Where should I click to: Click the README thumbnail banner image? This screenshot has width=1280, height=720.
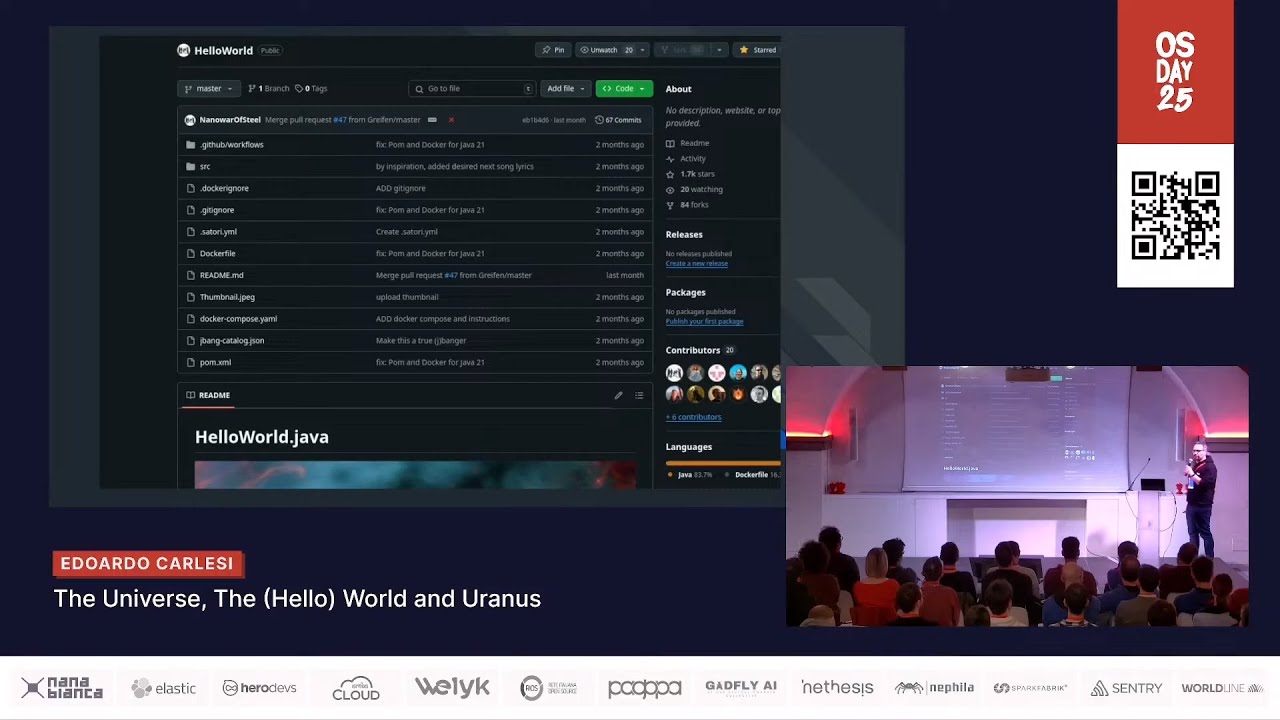coord(416,475)
